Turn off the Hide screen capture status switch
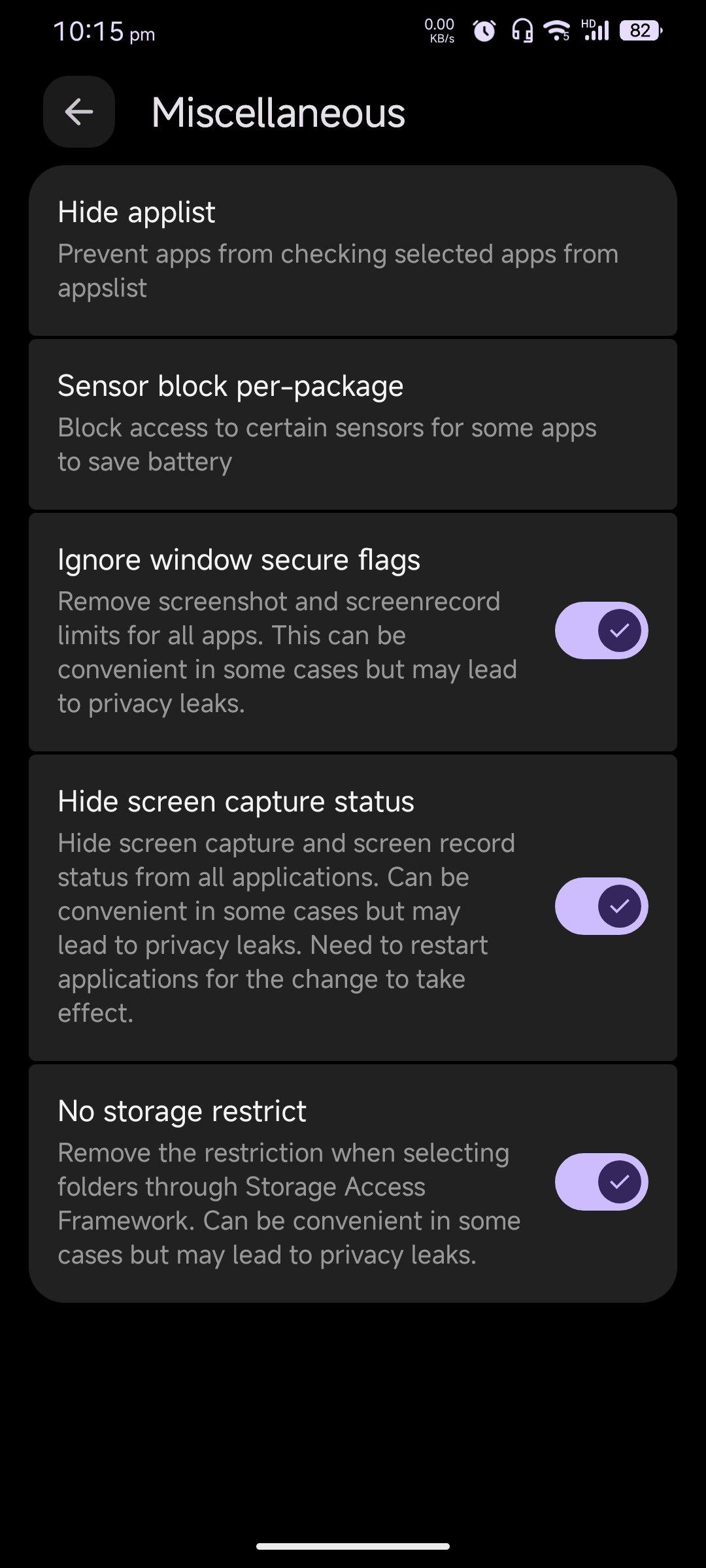706x1568 pixels. (601, 906)
